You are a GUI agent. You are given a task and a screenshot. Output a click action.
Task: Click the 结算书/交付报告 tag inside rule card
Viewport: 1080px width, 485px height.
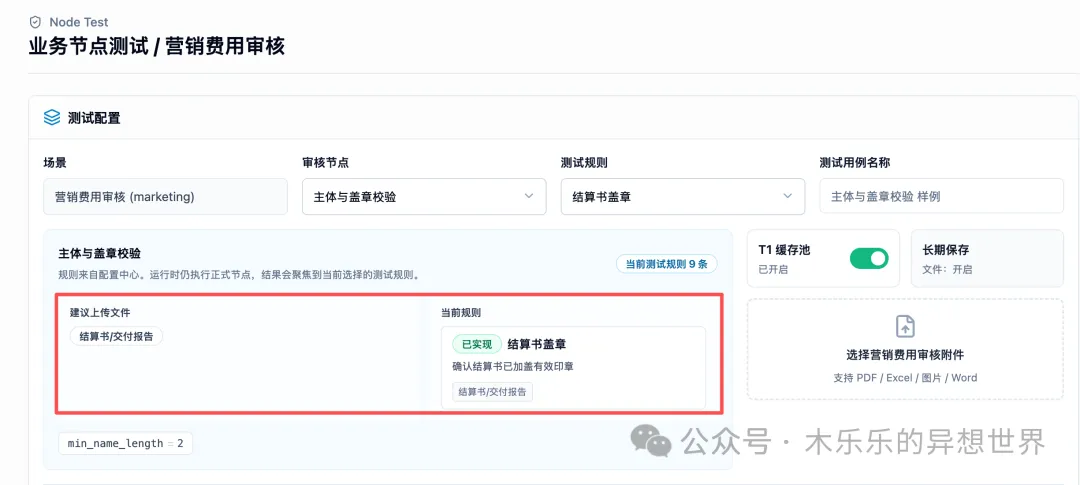coord(492,391)
